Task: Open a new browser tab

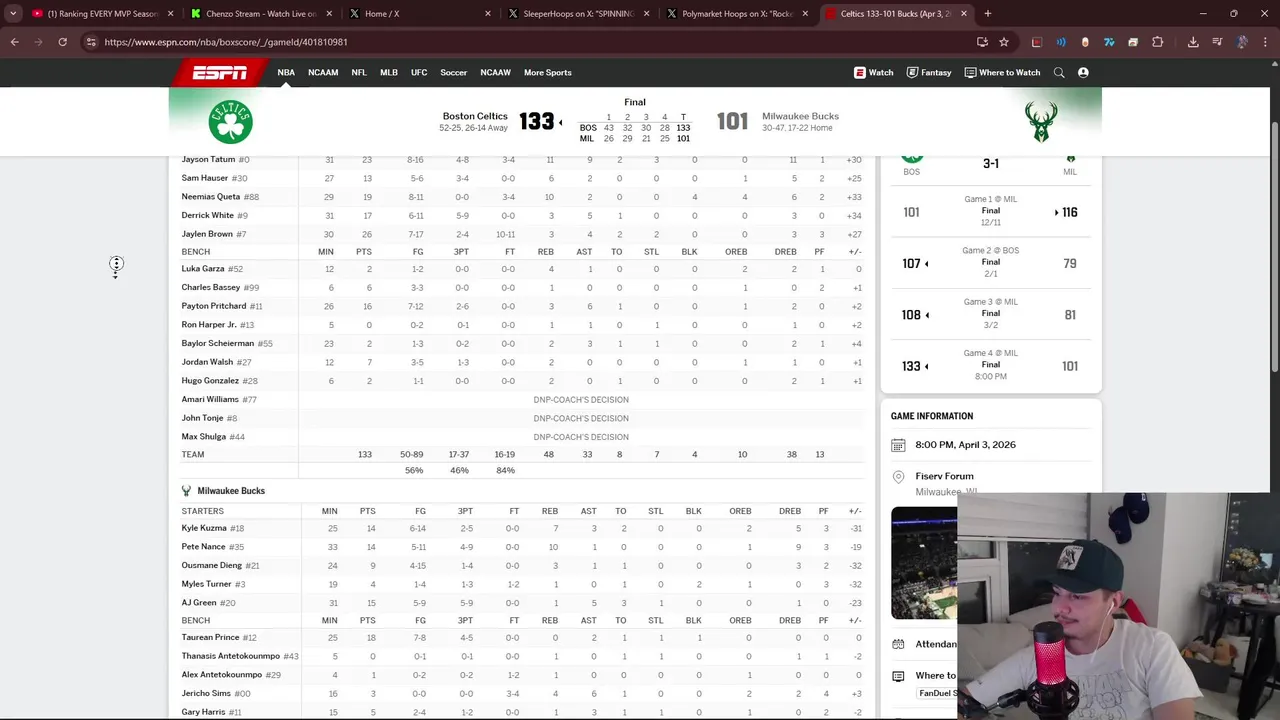Action: coord(988,14)
